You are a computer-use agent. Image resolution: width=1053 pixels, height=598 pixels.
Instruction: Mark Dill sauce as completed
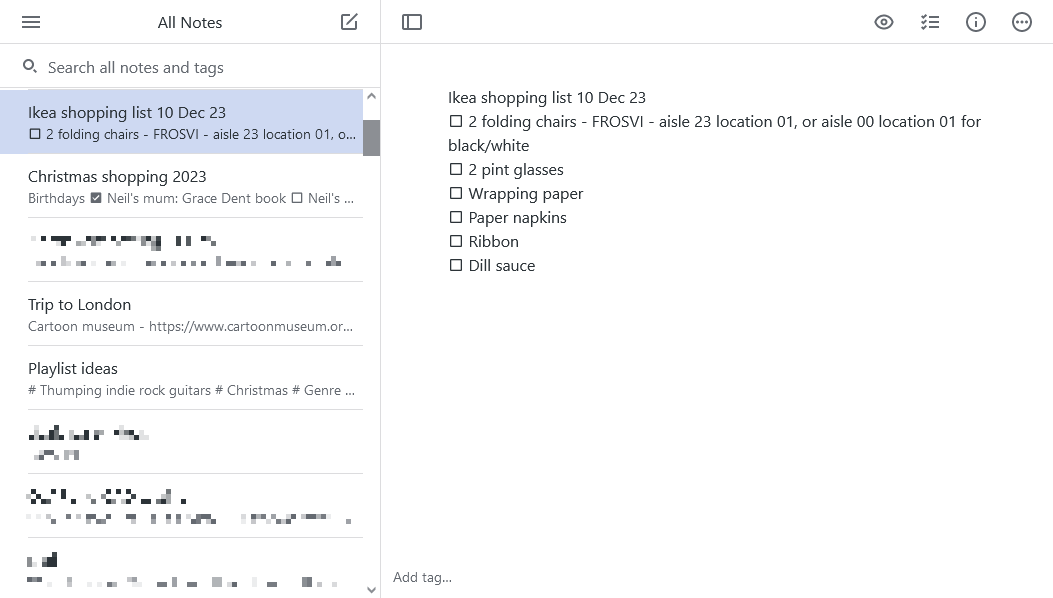tap(456, 264)
